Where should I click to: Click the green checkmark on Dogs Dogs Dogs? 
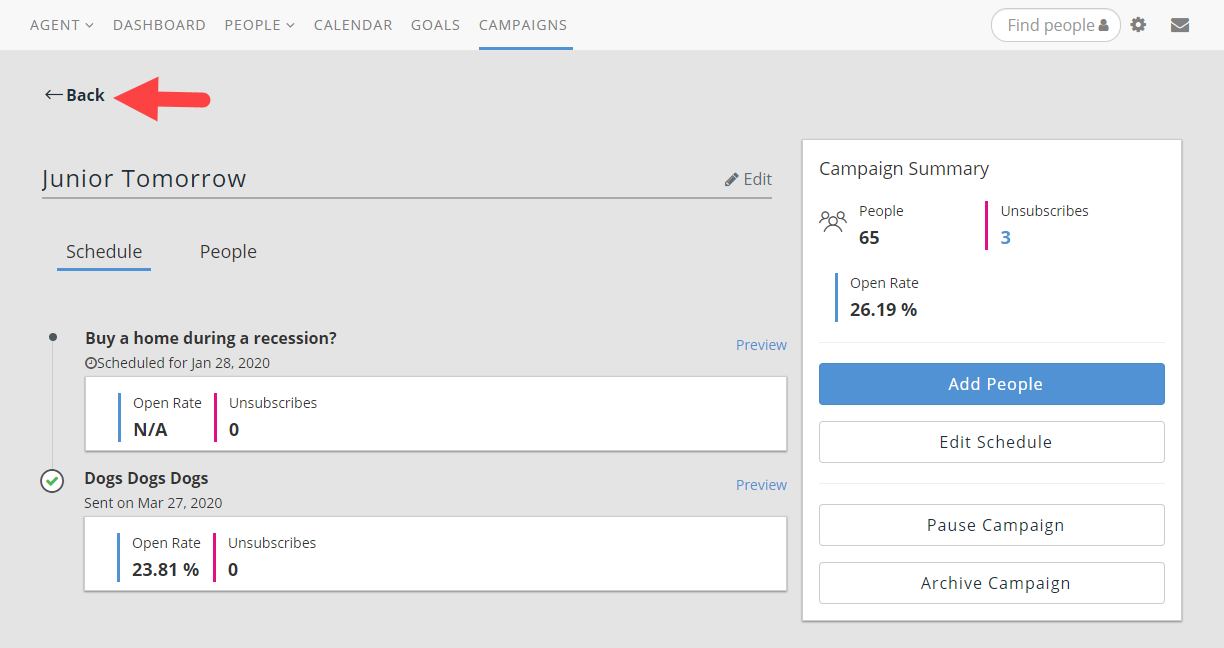pos(52,481)
